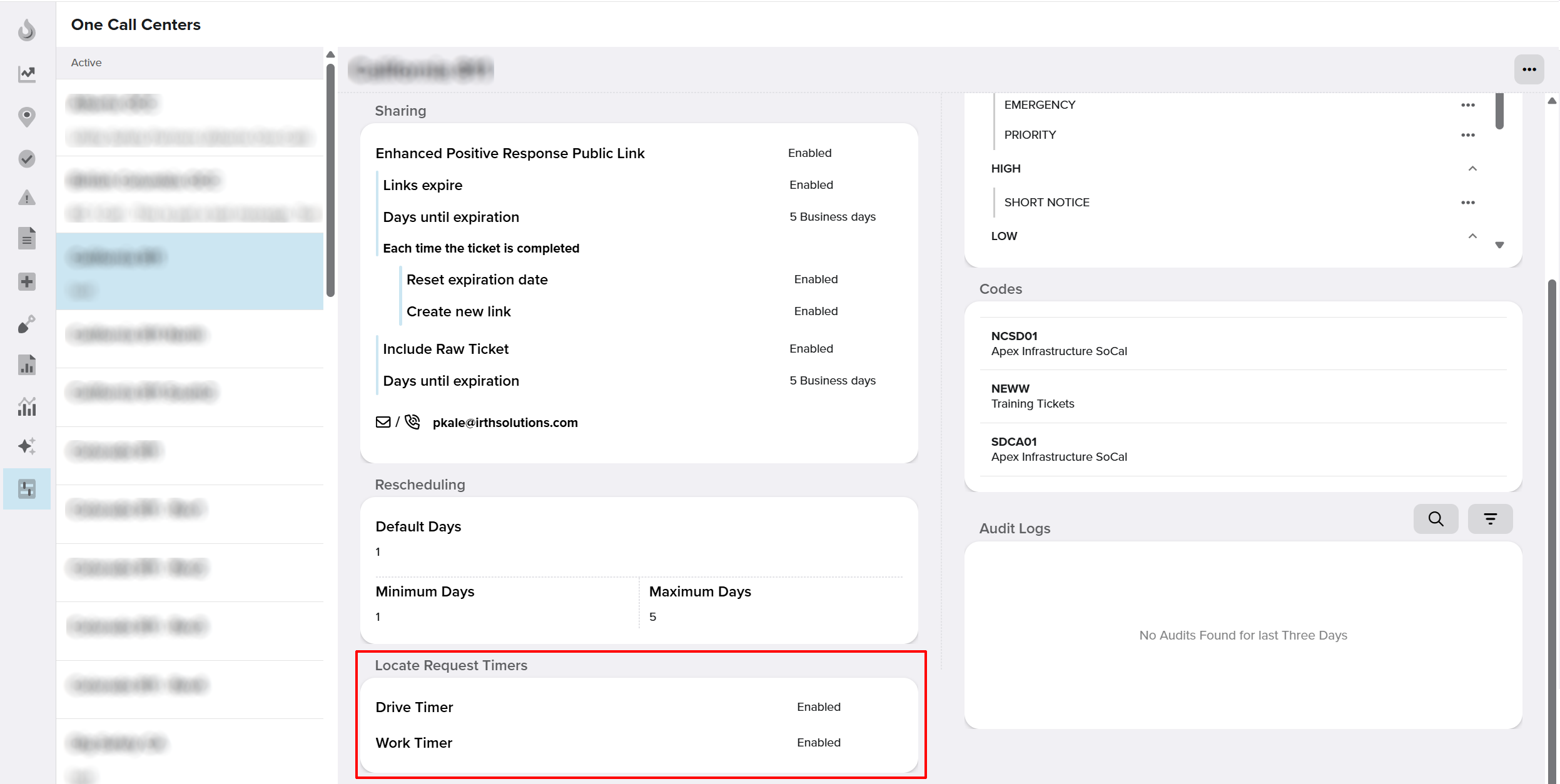Click the Each time the ticket is completed heading
1560x784 pixels.
(481, 248)
